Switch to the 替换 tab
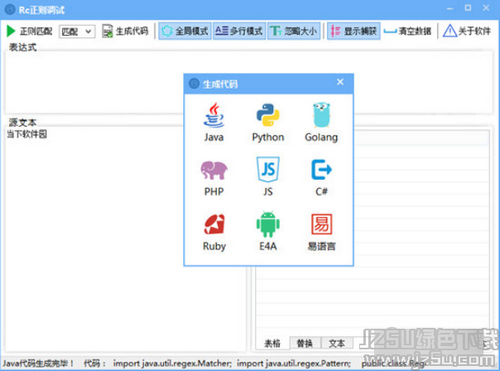This screenshot has height=371, width=500. [x=305, y=343]
